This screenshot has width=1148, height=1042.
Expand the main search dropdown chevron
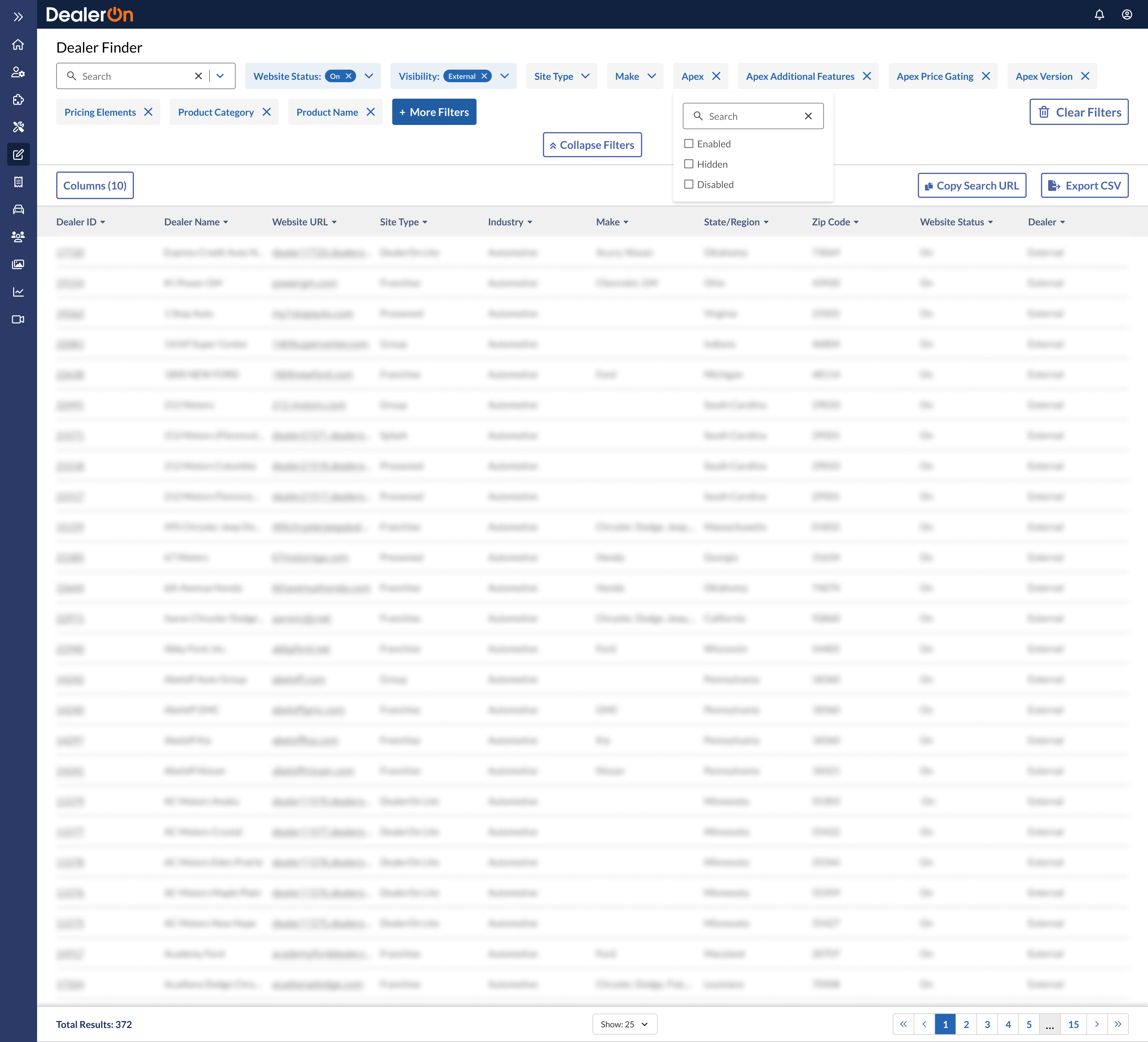click(x=220, y=76)
